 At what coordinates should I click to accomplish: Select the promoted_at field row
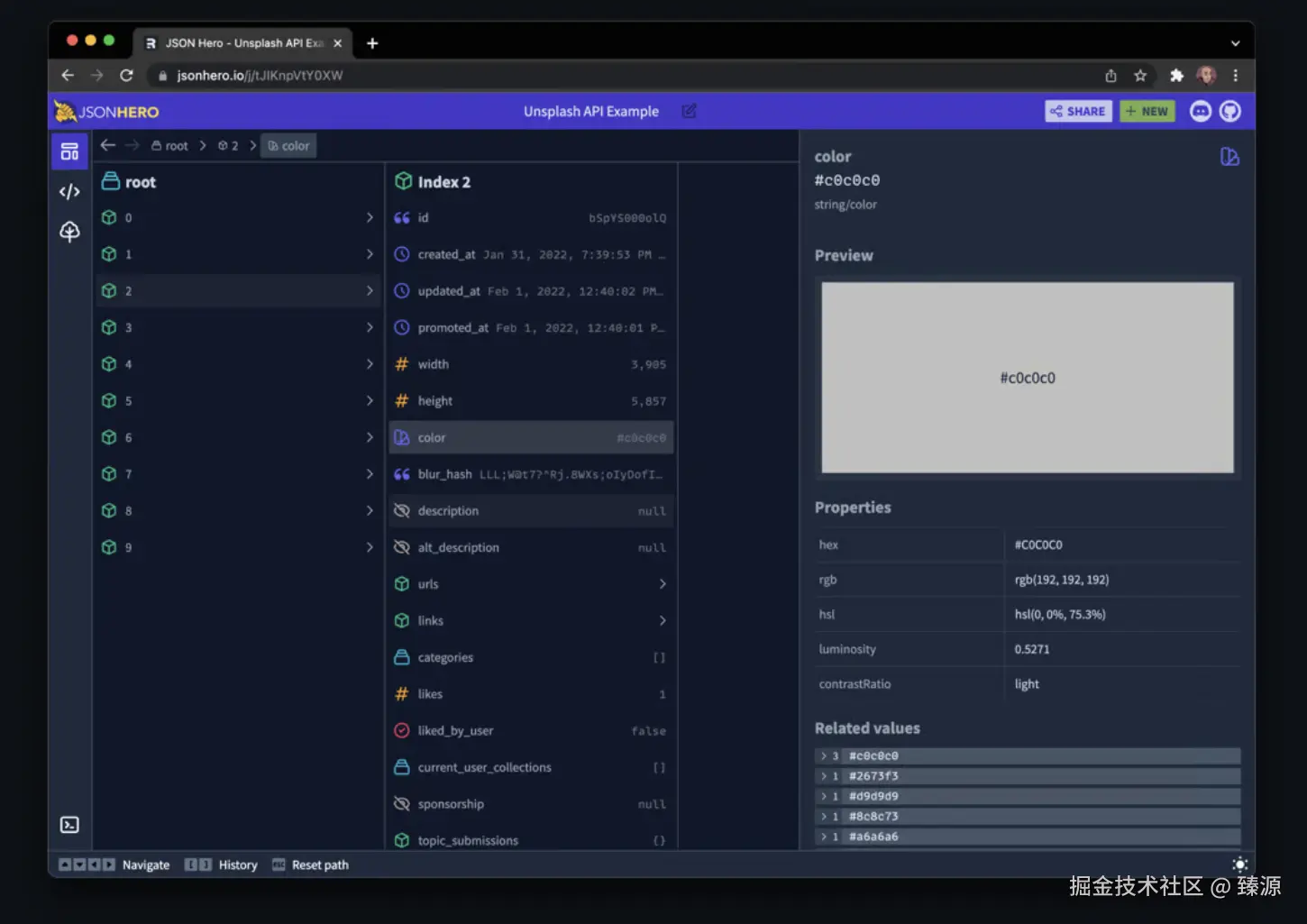[532, 327]
